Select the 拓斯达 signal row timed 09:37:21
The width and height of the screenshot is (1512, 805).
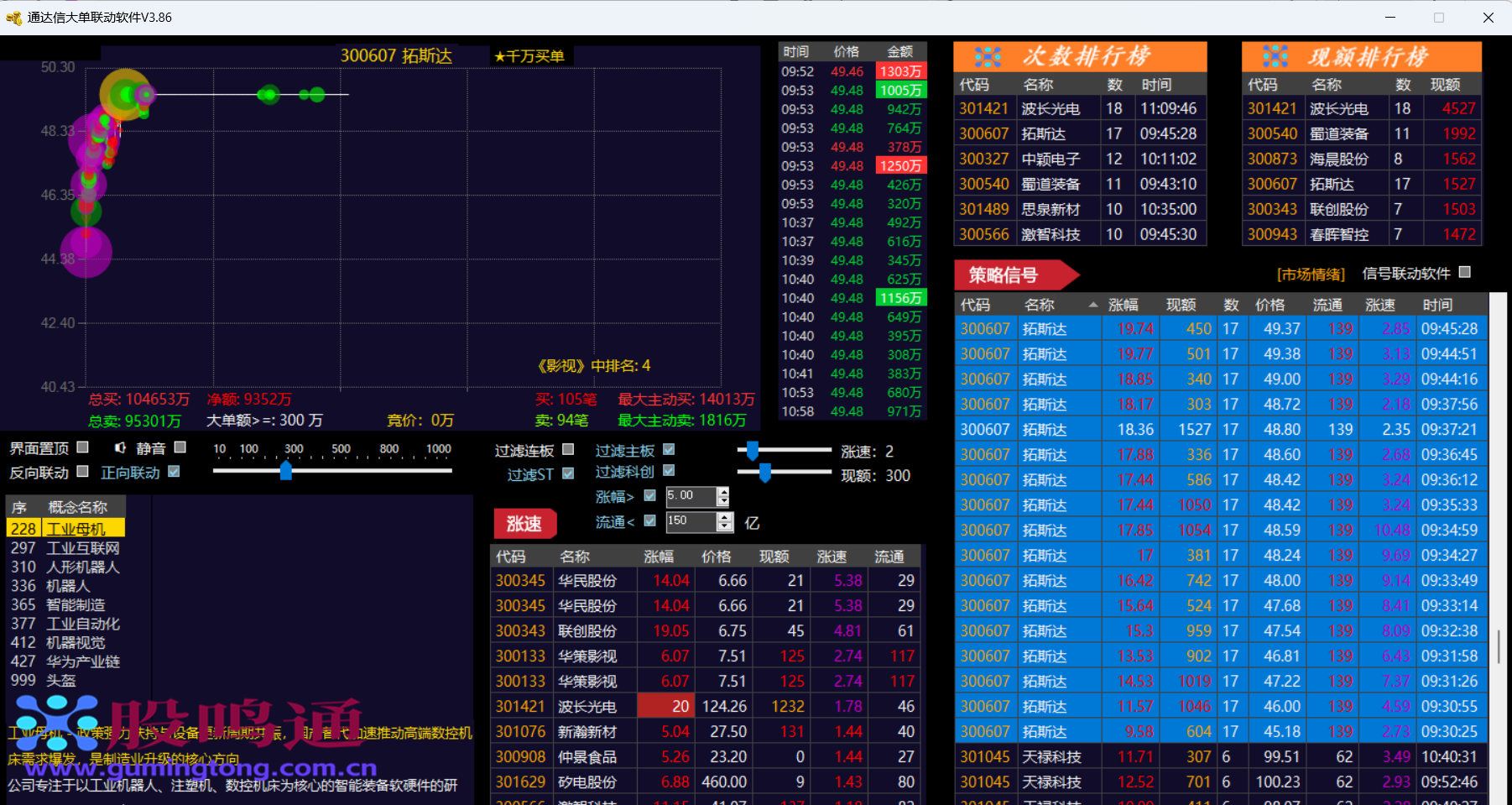(1222, 430)
